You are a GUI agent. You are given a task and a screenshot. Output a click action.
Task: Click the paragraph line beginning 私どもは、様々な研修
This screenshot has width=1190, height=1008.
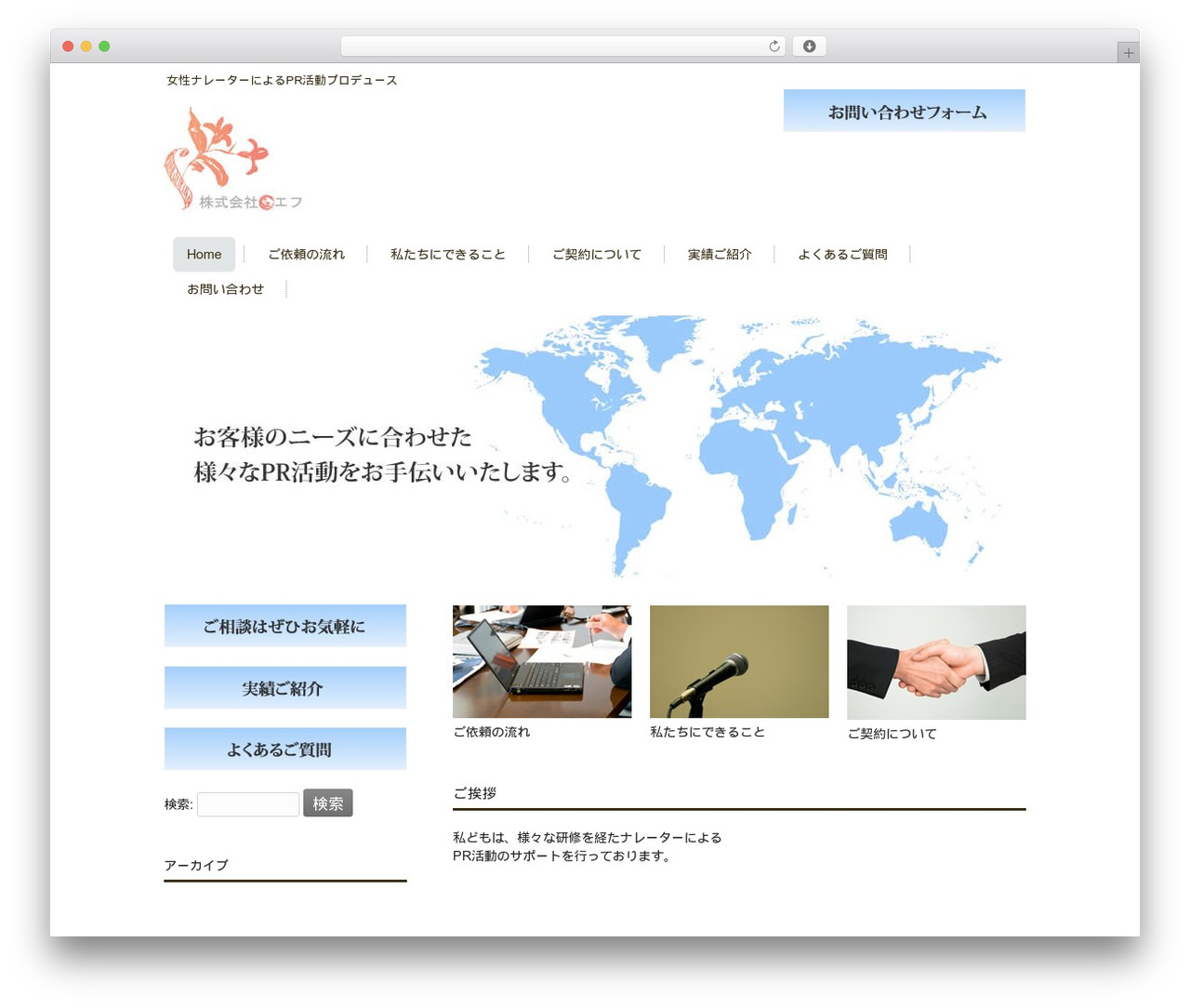coord(588,838)
